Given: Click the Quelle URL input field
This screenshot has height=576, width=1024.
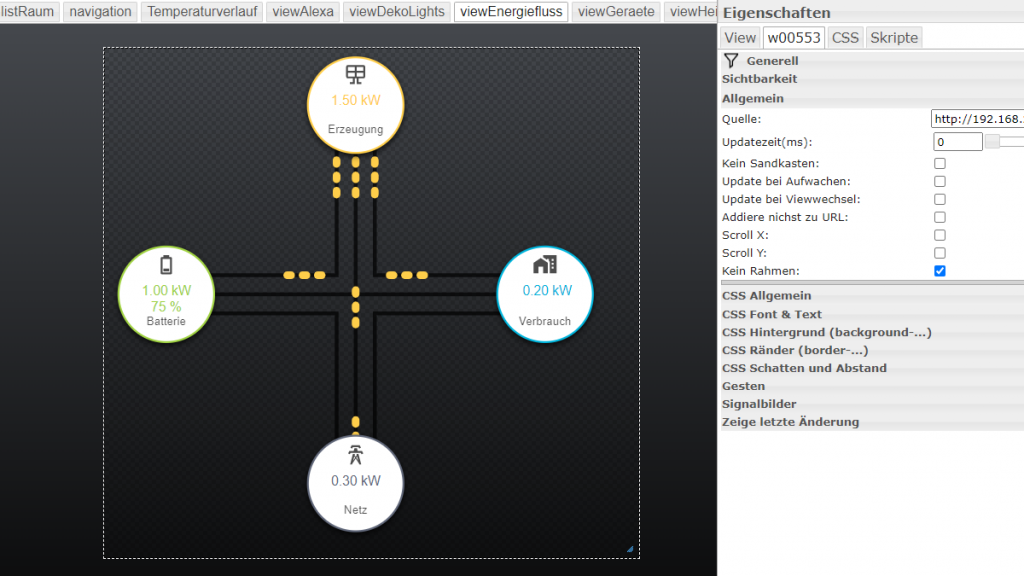Looking at the screenshot, I should pyautogui.click(x=976, y=119).
